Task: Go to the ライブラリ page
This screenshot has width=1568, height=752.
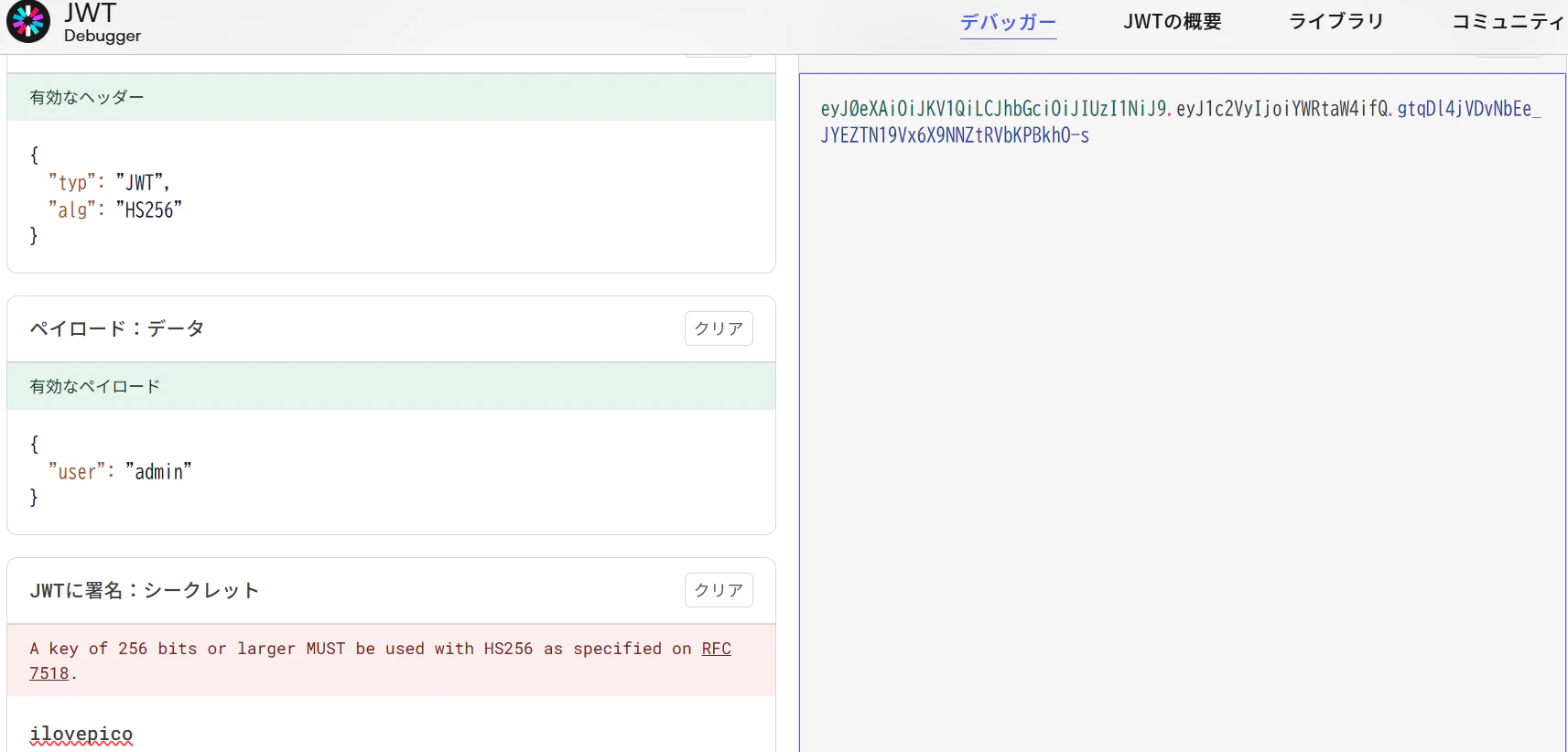Action: pyautogui.click(x=1336, y=21)
